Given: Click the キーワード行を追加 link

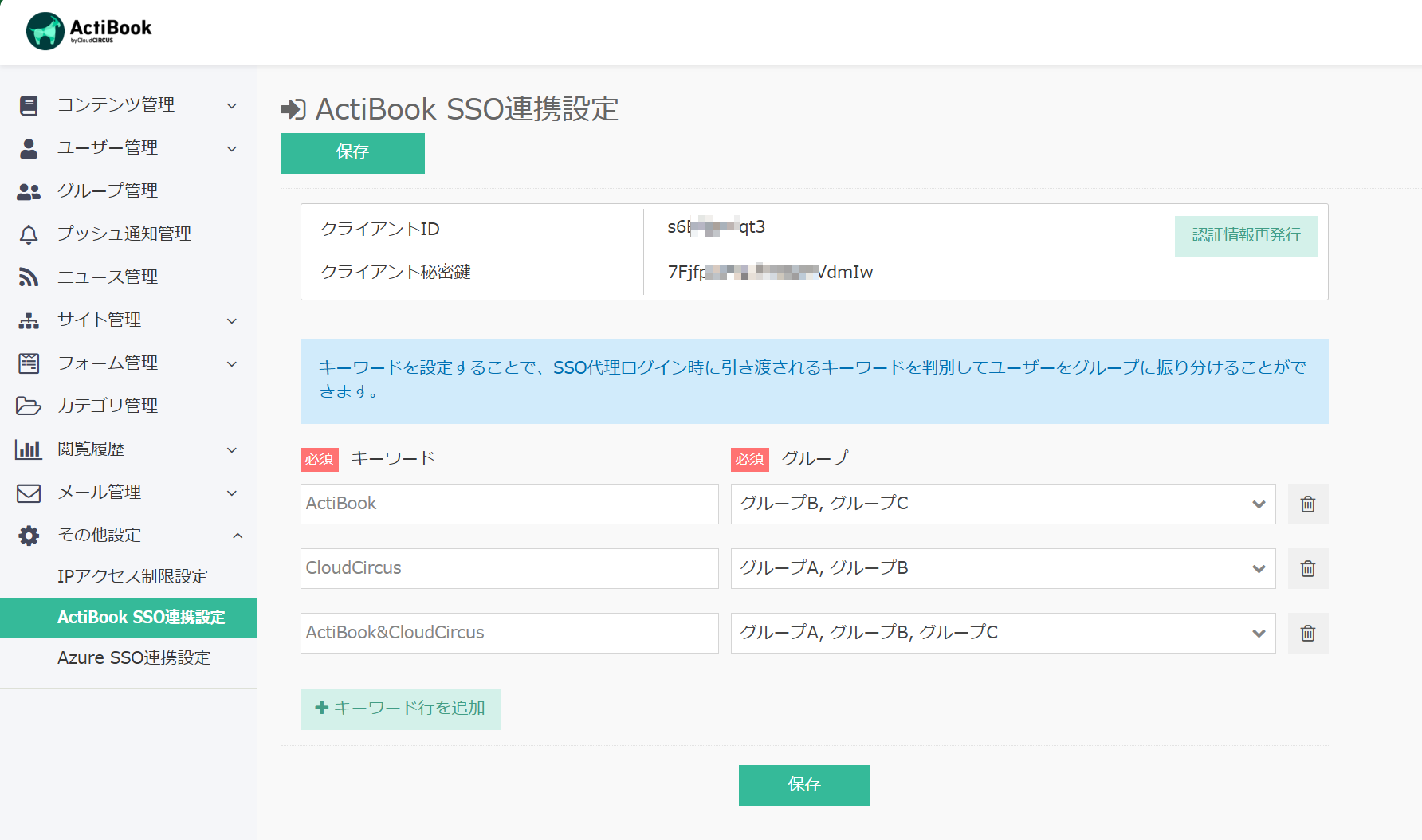Looking at the screenshot, I should click(400, 709).
